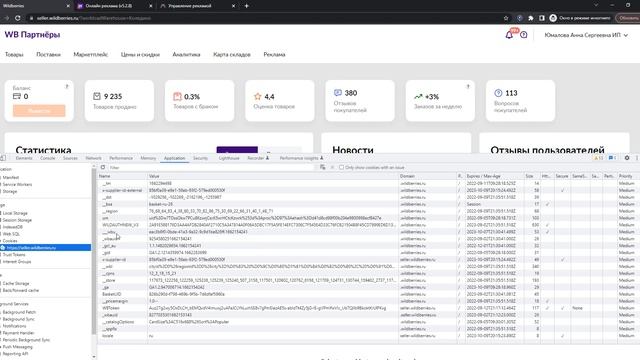Switch to the Security DevTools tab
This screenshot has width=640, height=360.
tap(200, 158)
